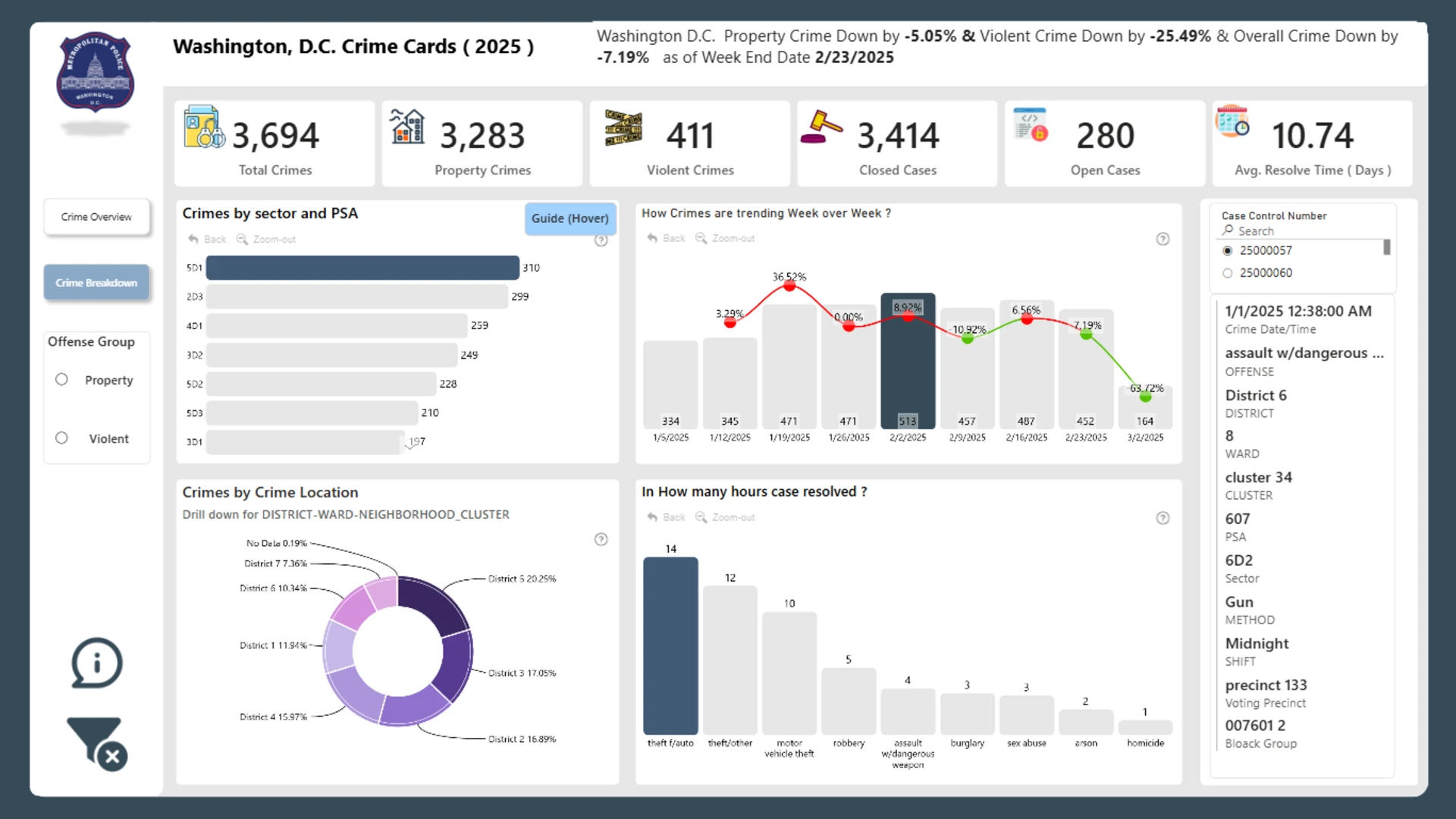The height and width of the screenshot is (819, 1456).
Task: Click the Guide (Hover) button
Action: coord(570,218)
